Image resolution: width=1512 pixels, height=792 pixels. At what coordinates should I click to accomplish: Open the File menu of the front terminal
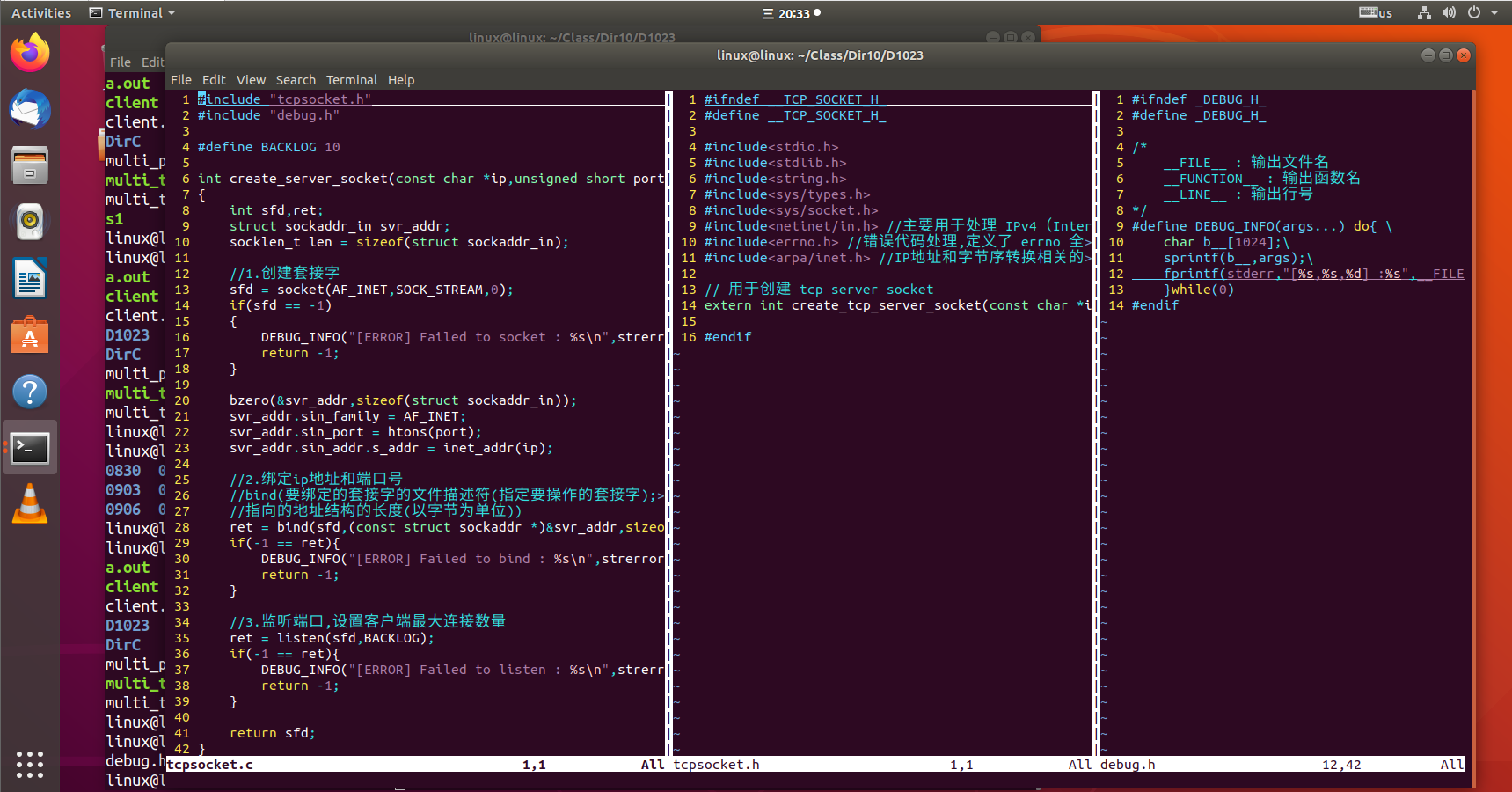[181, 80]
